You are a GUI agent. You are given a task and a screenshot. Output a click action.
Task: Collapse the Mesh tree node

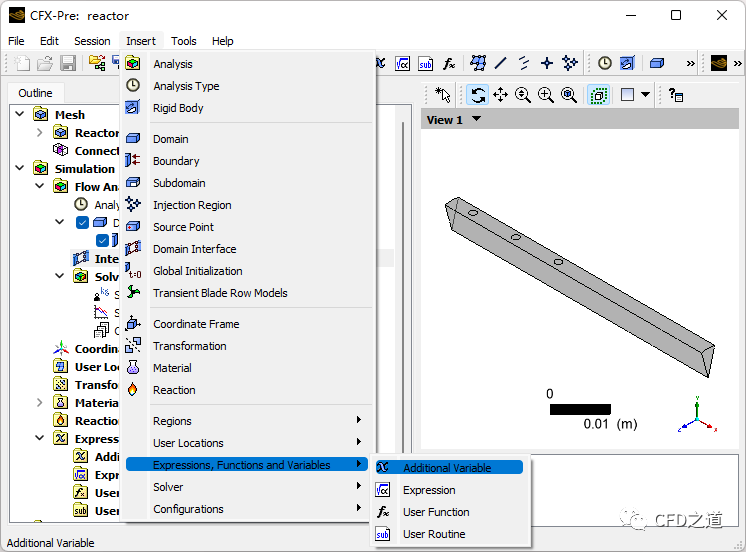pos(20,114)
